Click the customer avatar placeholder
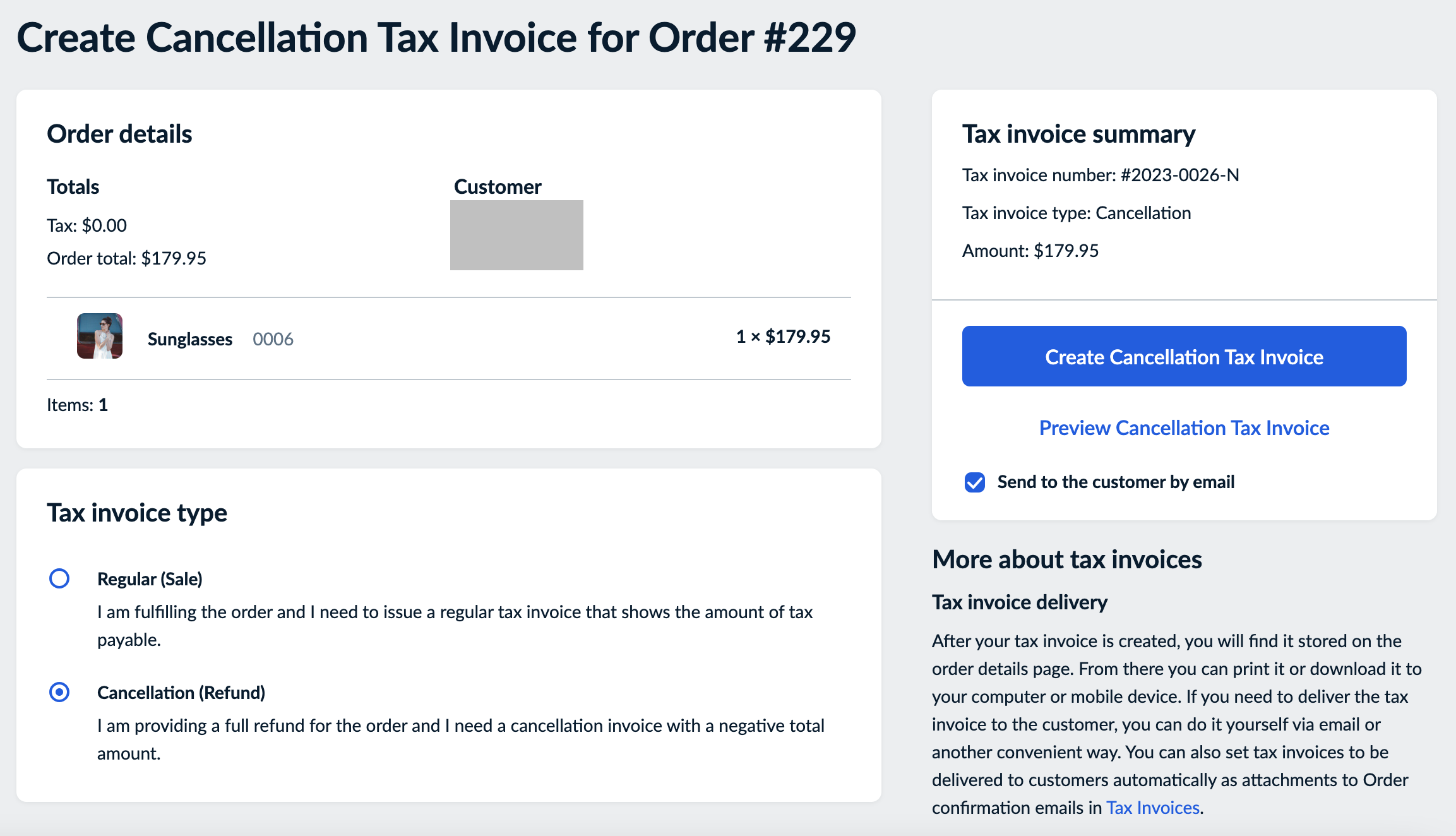This screenshot has width=1456, height=836. [516, 235]
